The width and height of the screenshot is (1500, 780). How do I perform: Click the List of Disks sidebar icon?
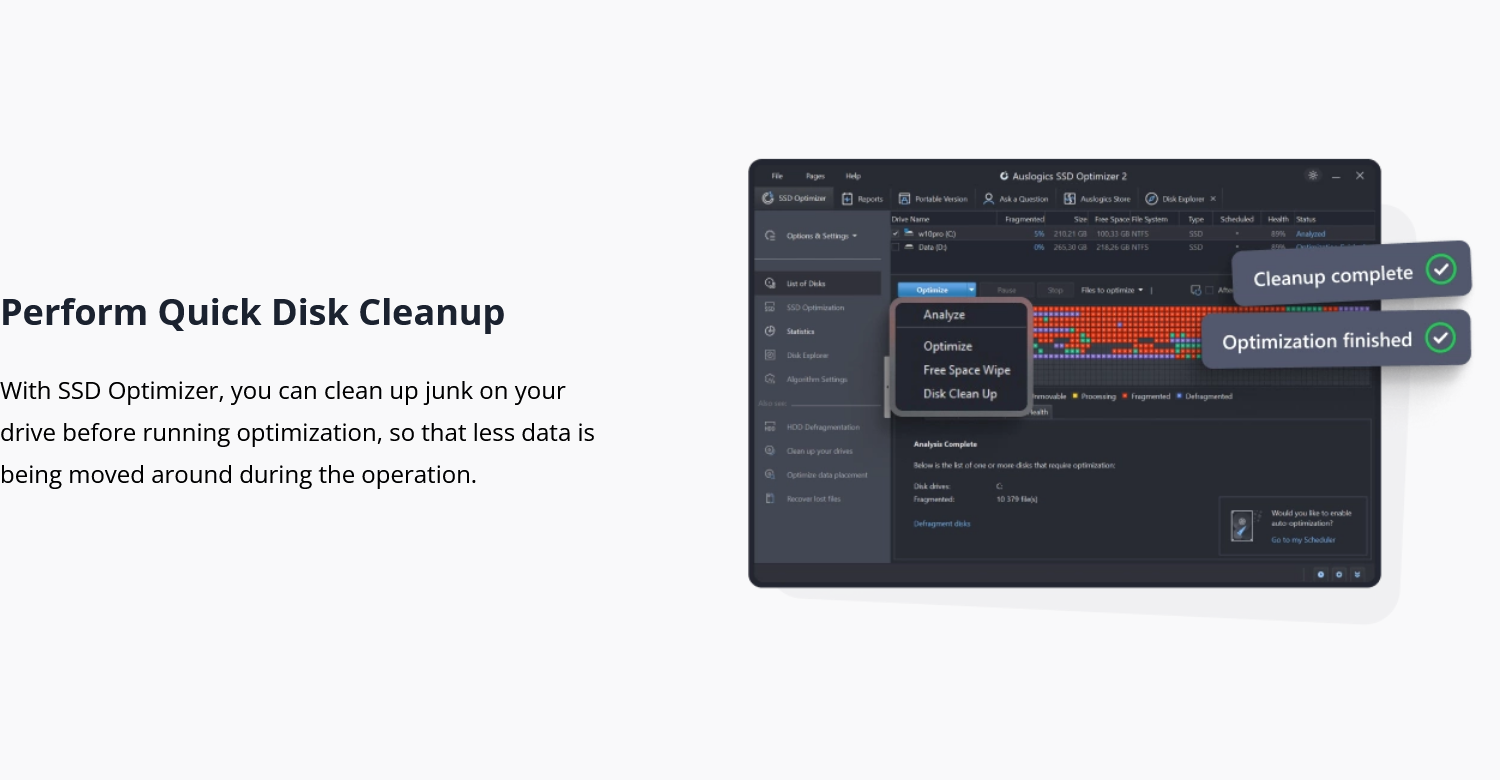pos(770,284)
